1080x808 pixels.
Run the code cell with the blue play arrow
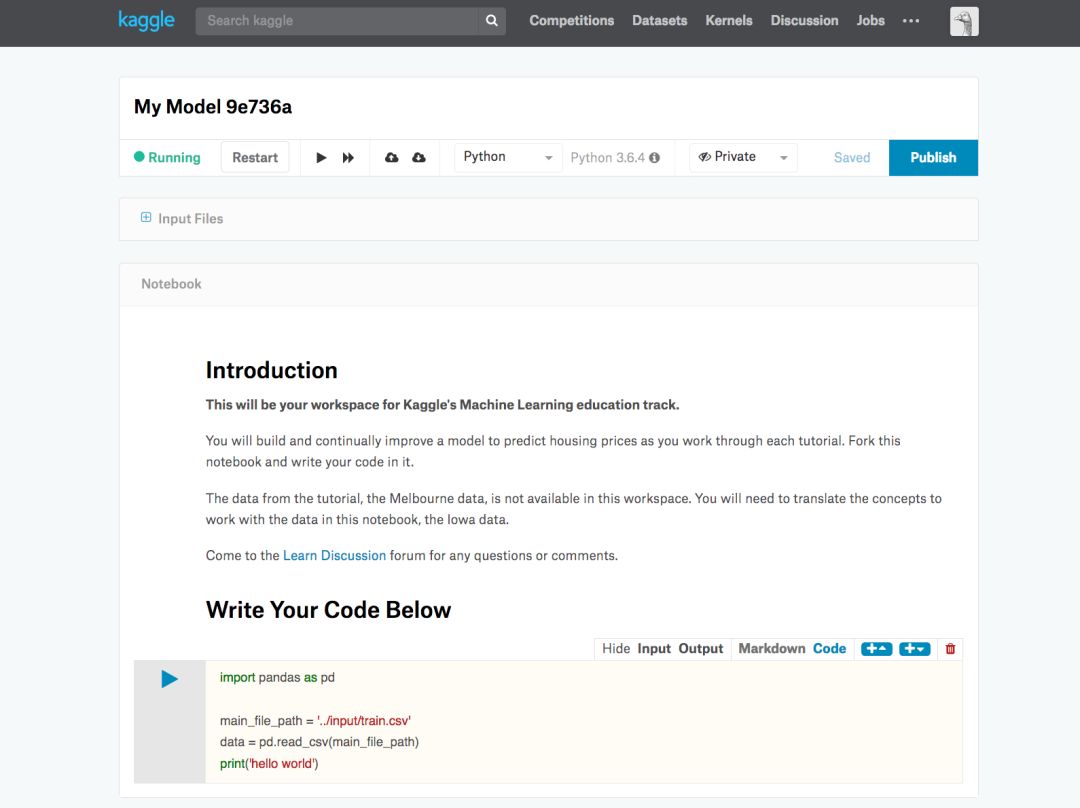pos(169,680)
